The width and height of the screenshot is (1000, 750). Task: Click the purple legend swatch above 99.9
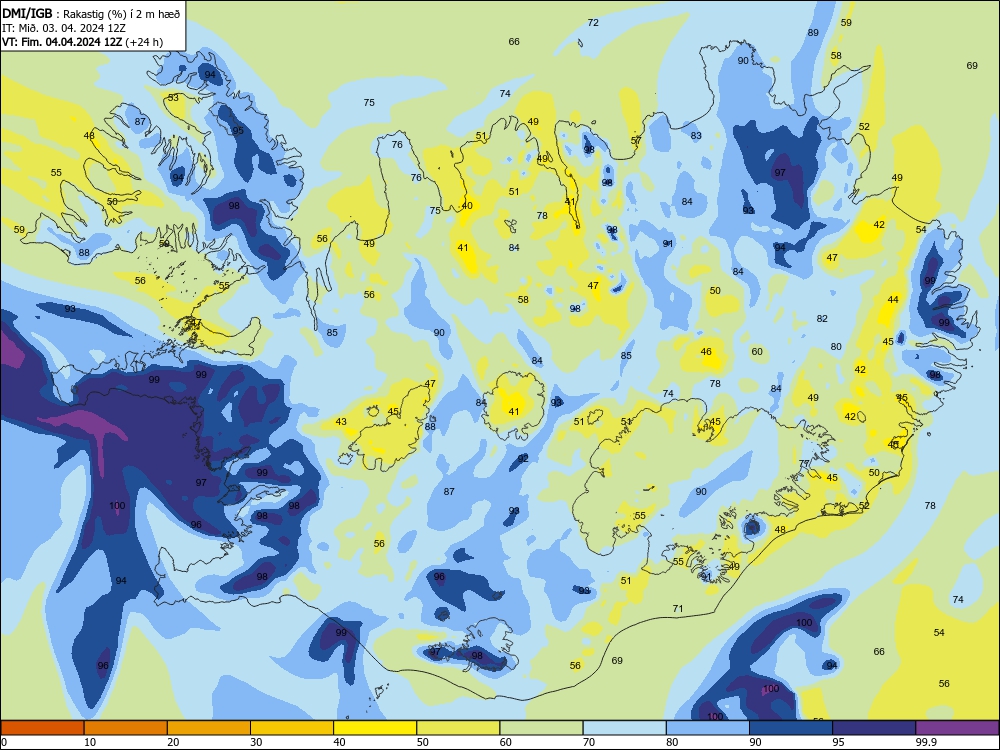pyautogui.click(x=957, y=728)
